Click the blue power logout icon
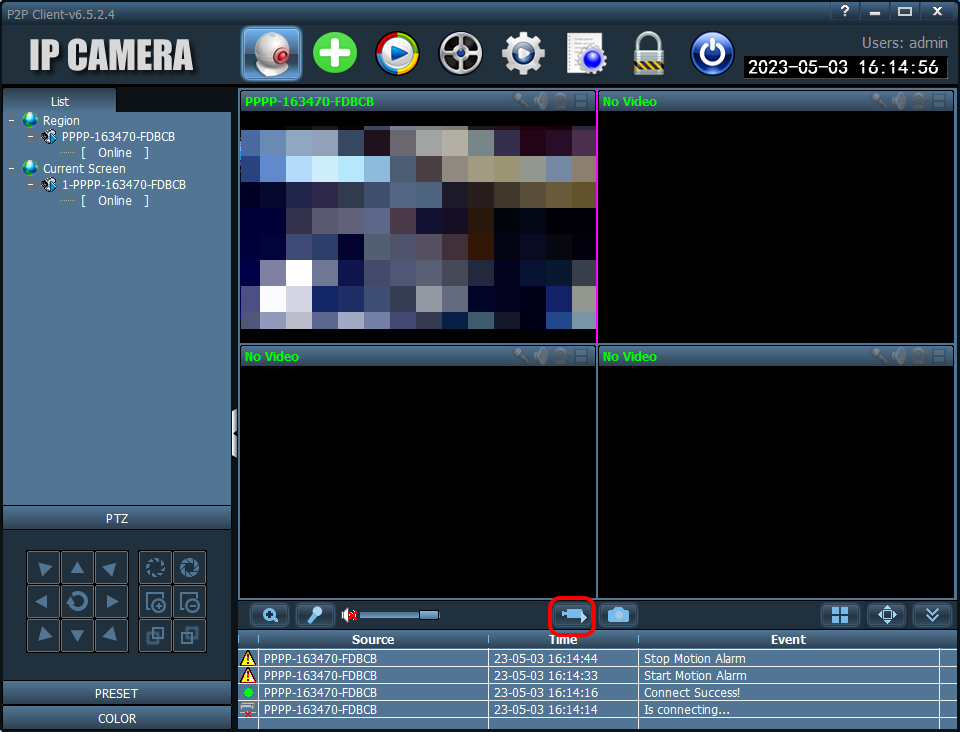 (712, 53)
